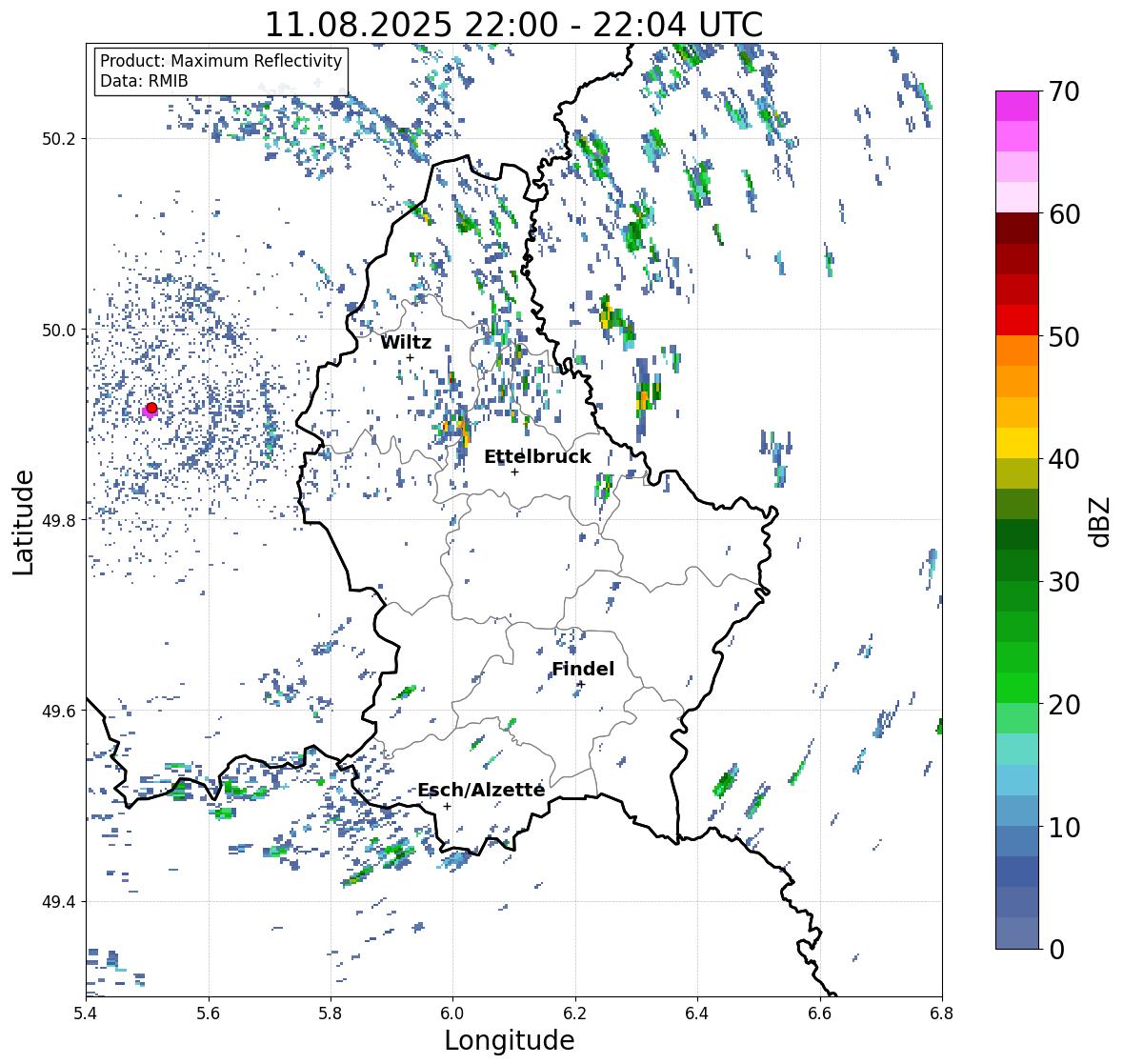The image size is (1123, 1064).
Task: Click the Longitude axis label
Action: 510,1040
